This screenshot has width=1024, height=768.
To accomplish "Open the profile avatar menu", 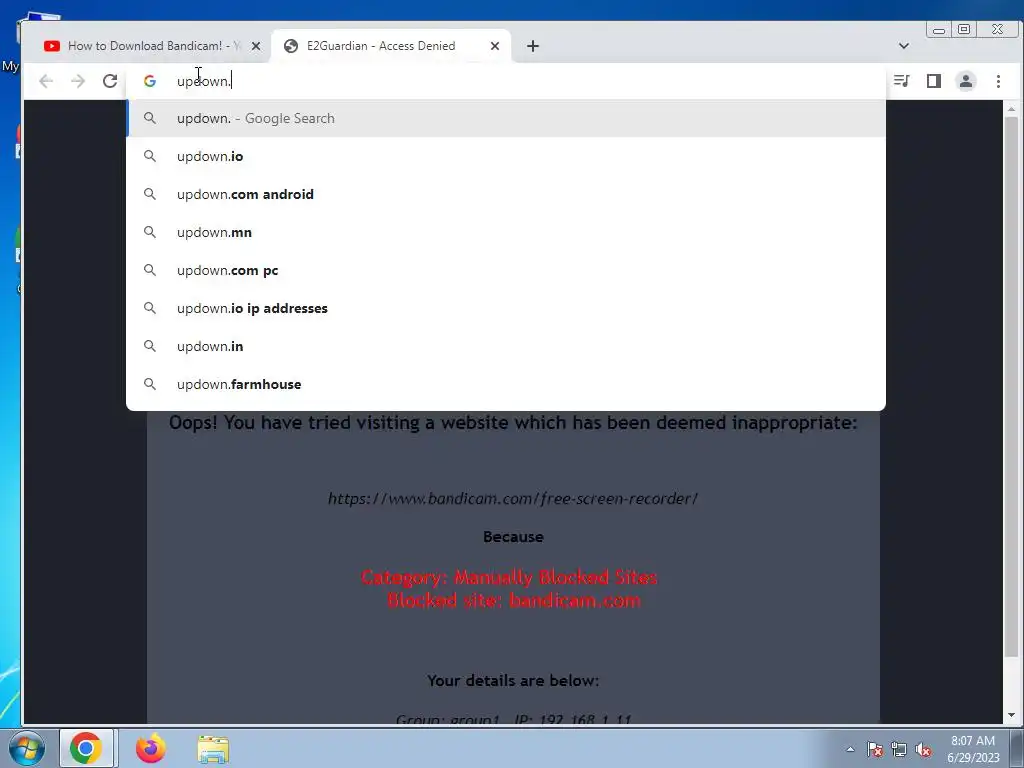I will (966, 81).
